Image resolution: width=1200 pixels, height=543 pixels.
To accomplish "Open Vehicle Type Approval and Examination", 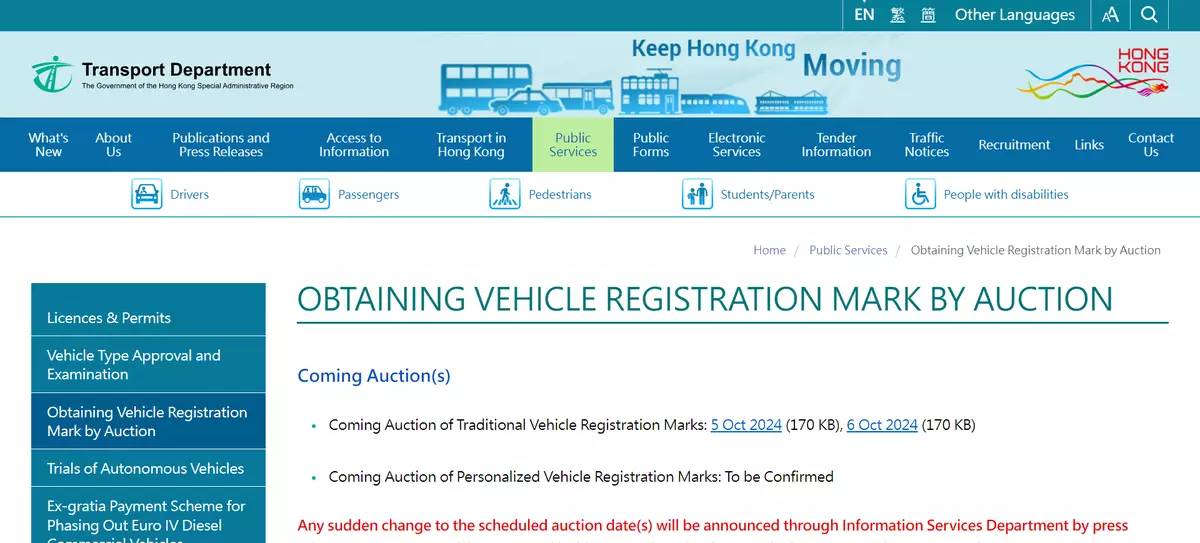I will 148,365.
